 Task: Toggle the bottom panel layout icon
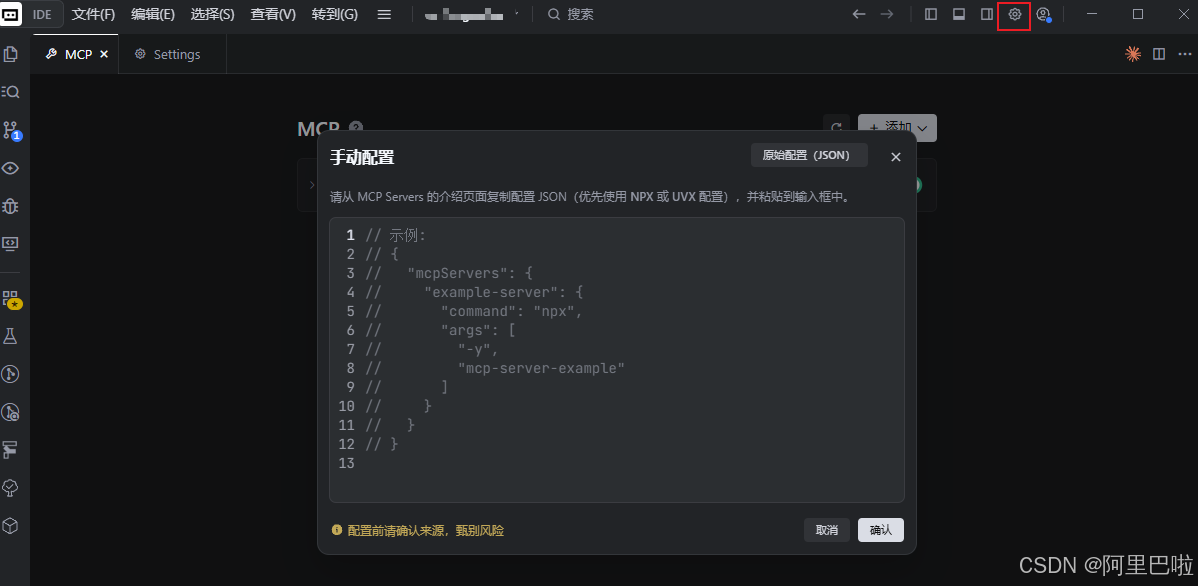tap(958, 15)
